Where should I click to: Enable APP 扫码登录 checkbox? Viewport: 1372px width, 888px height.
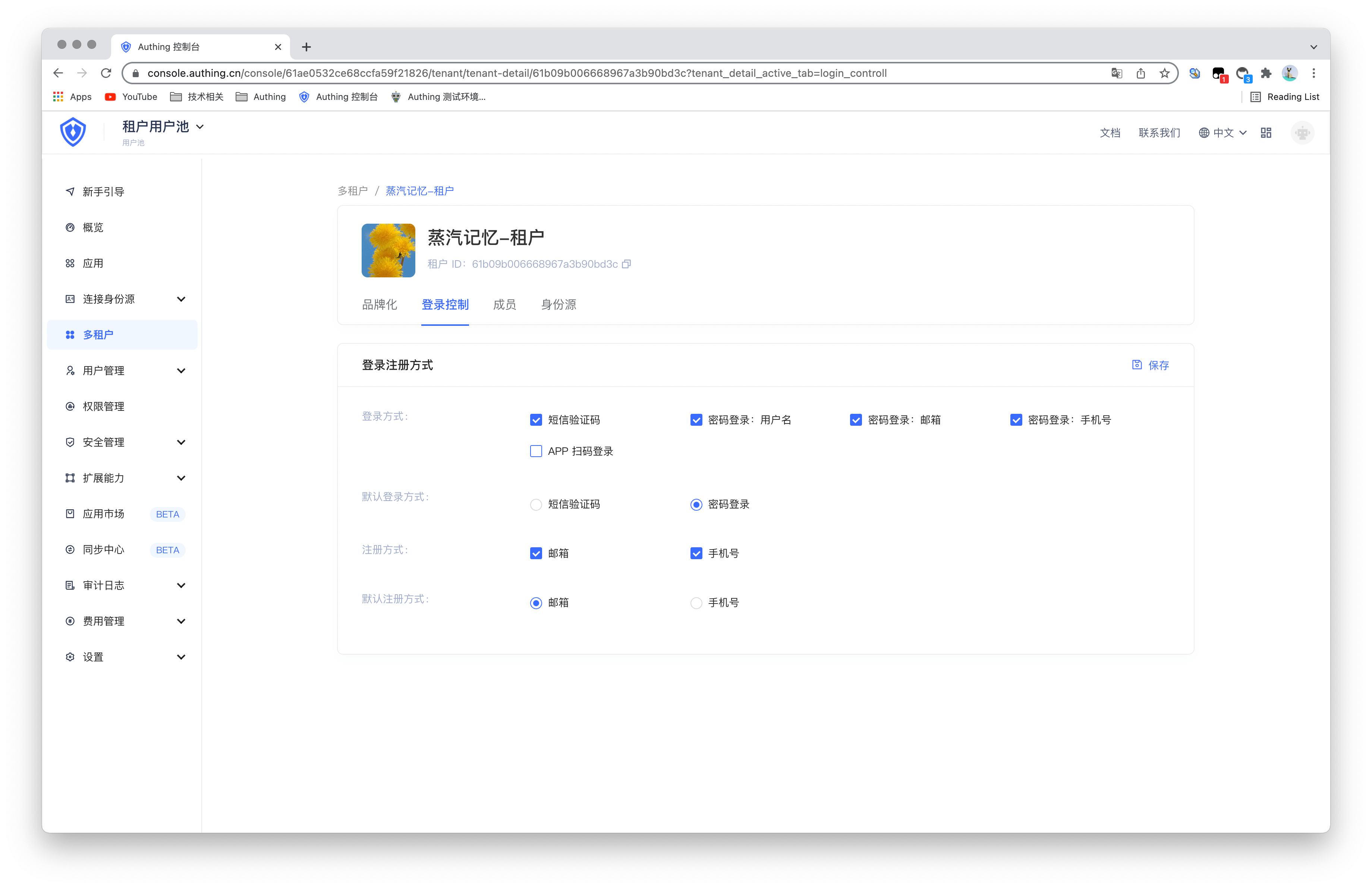(x=536, y=451)
